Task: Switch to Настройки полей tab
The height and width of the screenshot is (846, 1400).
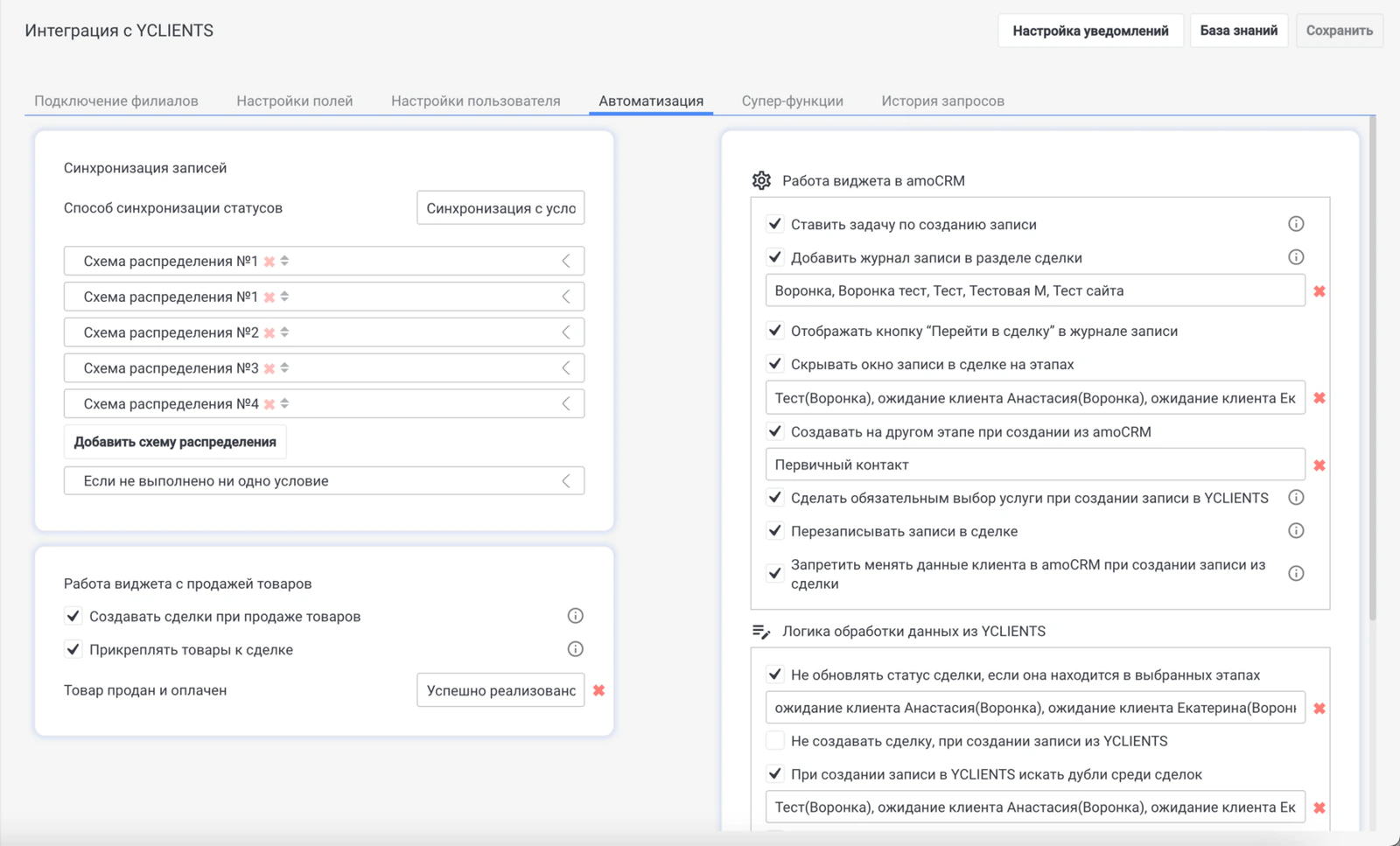Action: pos(295,101)
